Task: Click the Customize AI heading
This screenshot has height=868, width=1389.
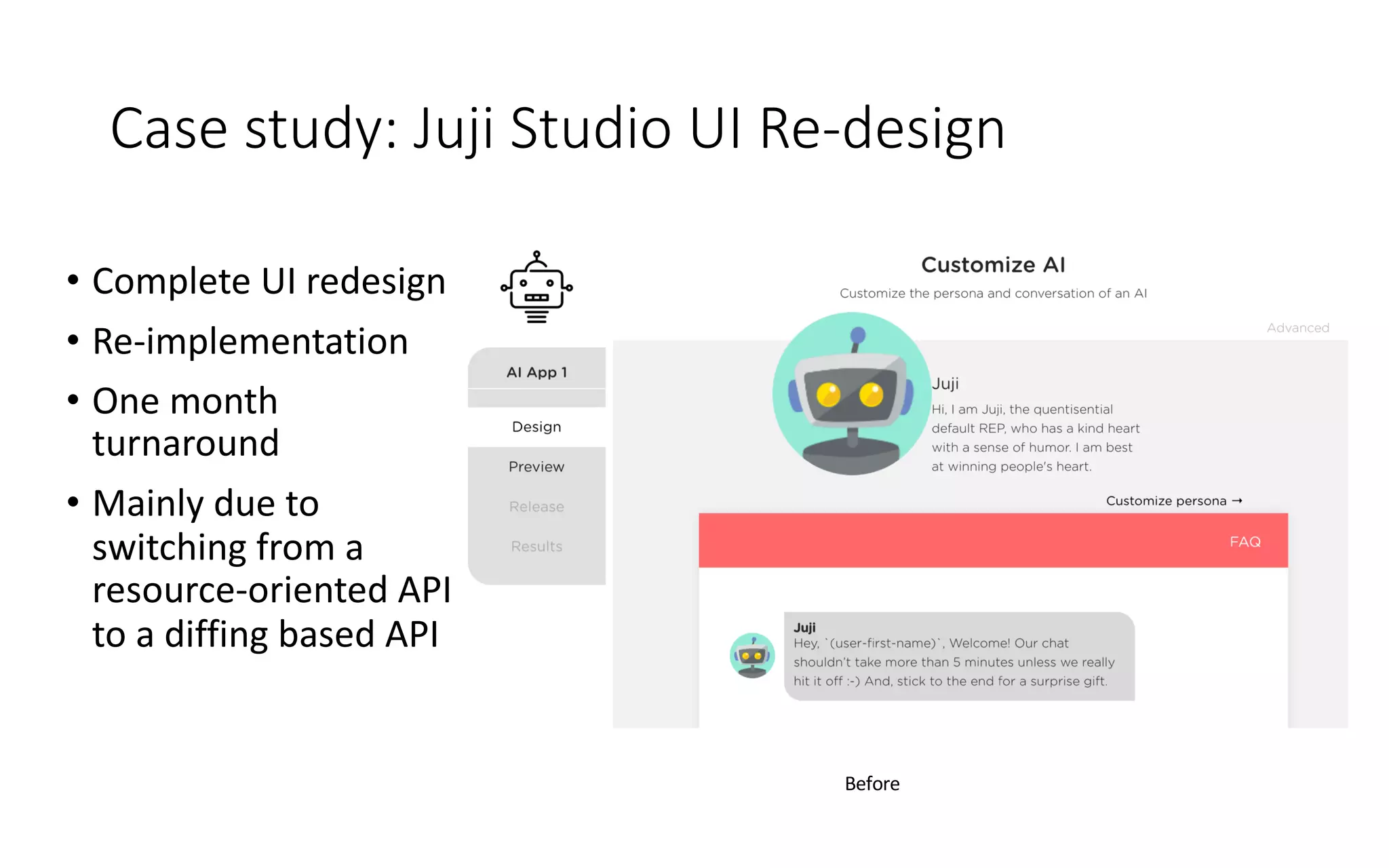Action: [993, 264]
